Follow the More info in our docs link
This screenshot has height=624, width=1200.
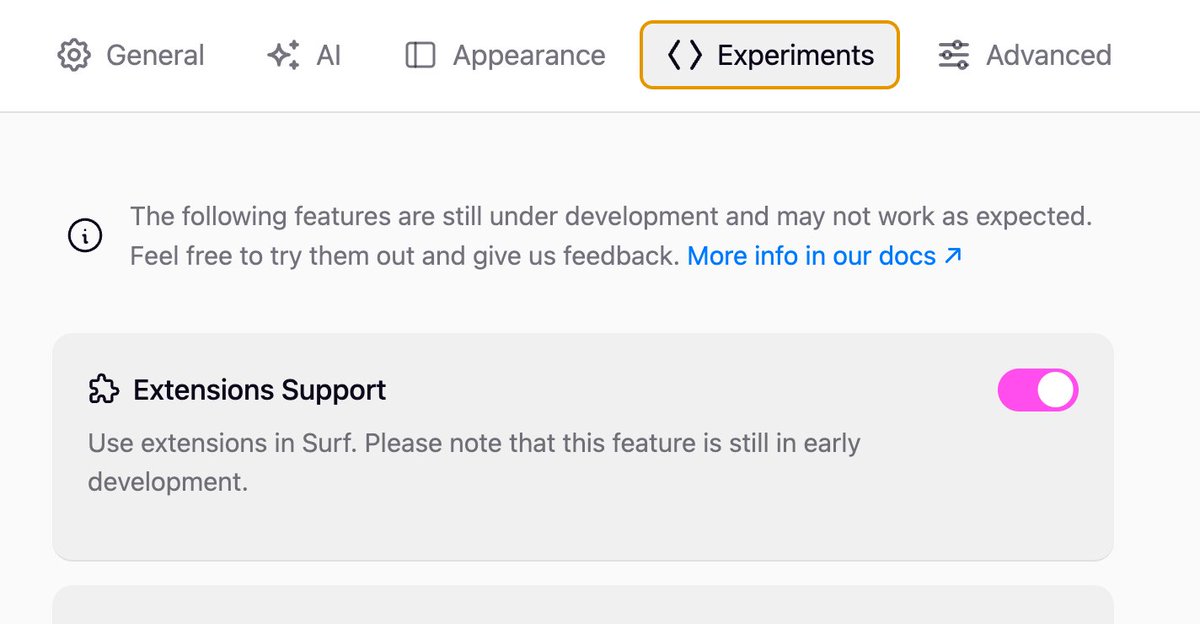point(811,256)
